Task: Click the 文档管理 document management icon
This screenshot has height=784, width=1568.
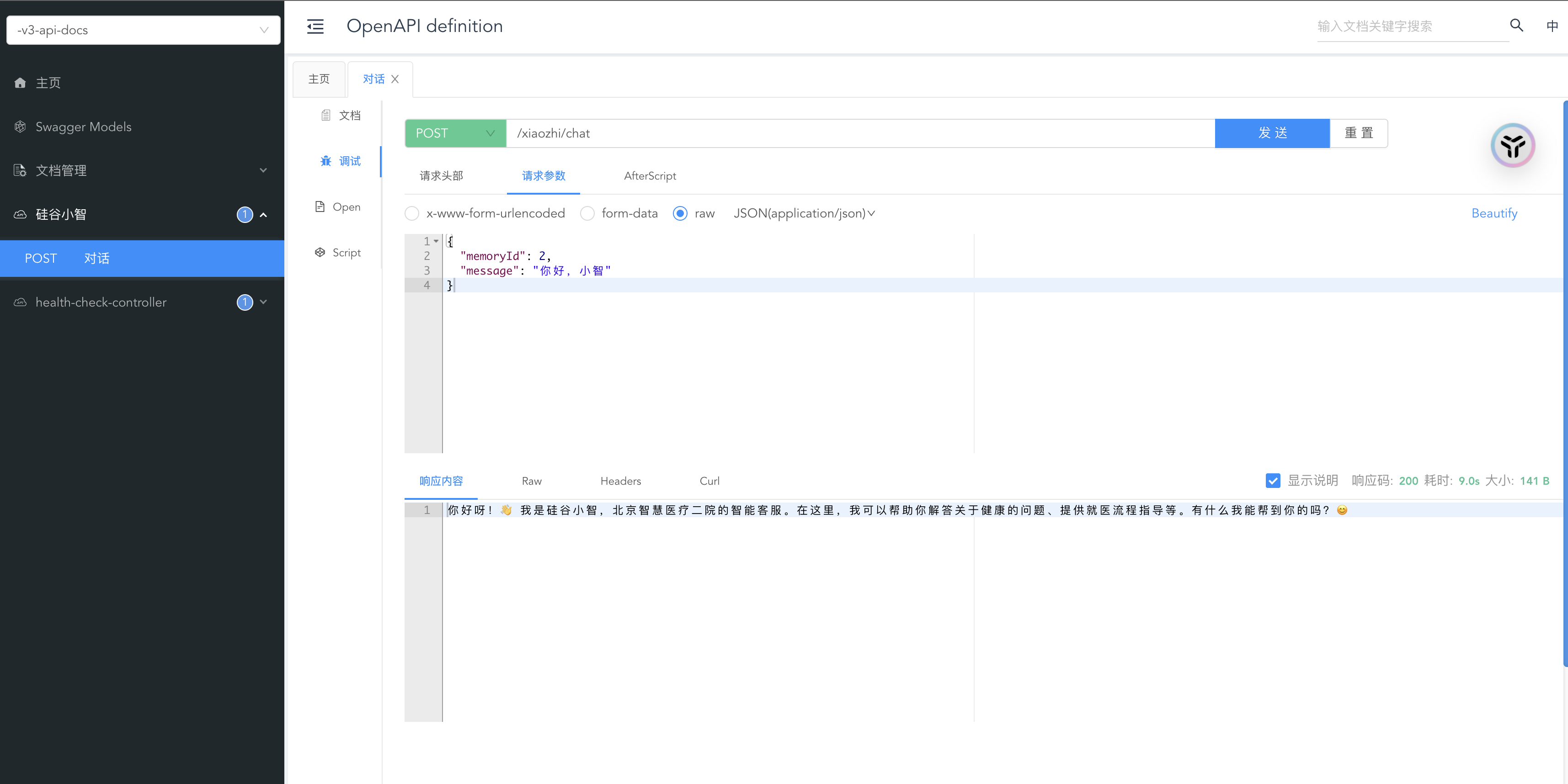Action: tap(20, 170)
